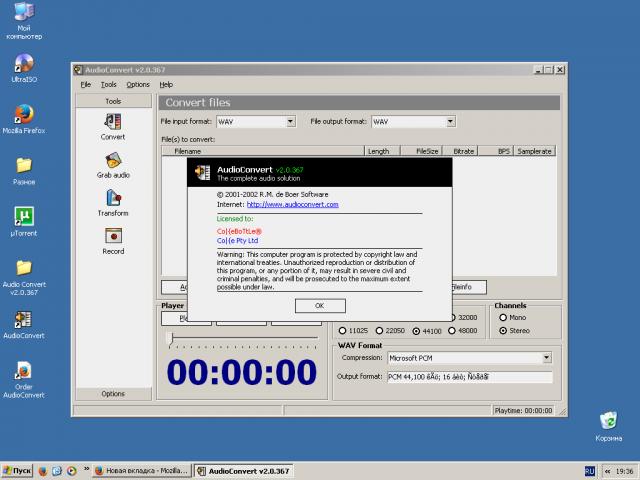This screenshot has height=480, width=640.
Task: Select the Transform tool icon
Action: [113, 200]
